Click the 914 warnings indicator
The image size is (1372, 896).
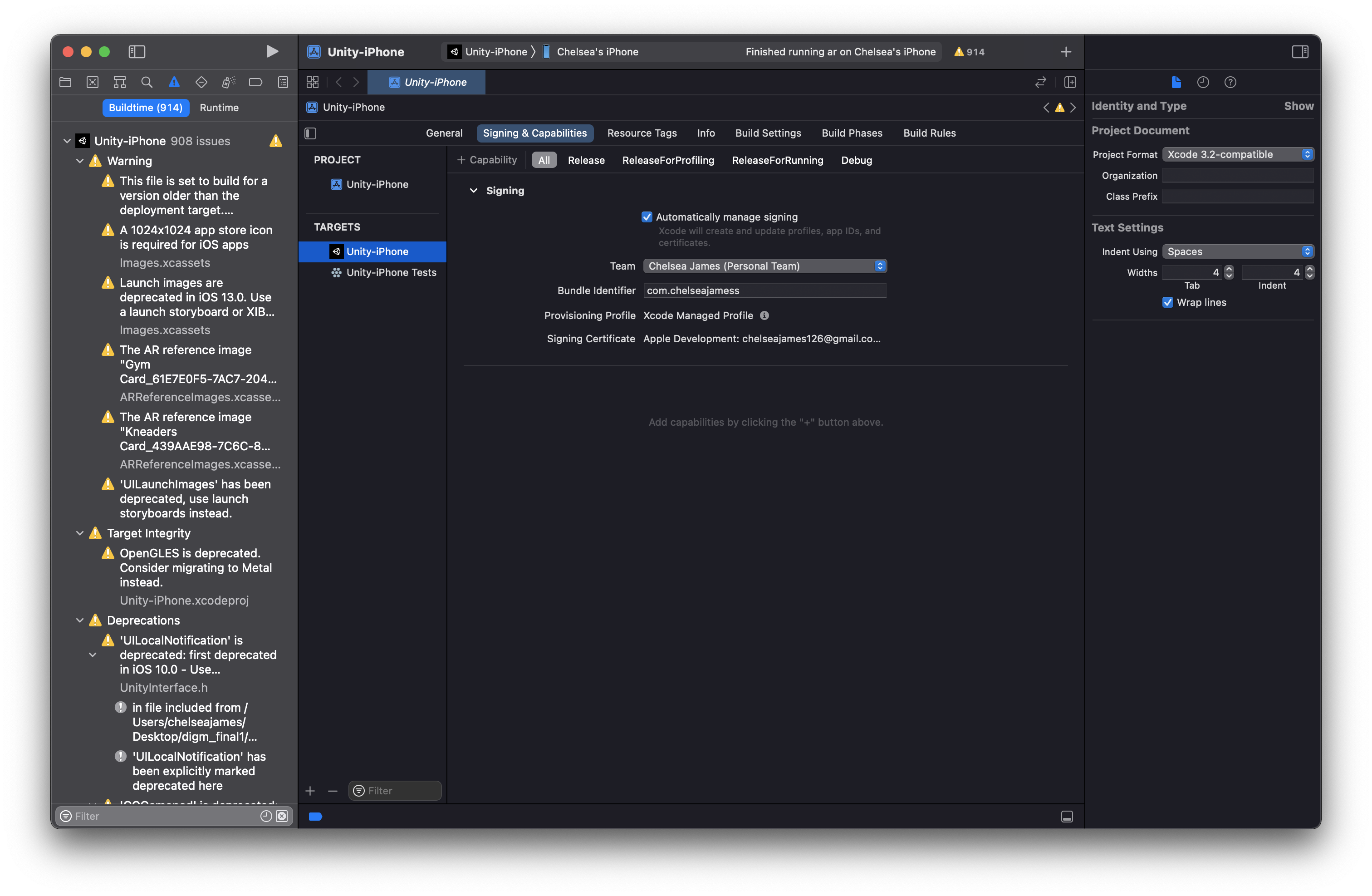pos(970,52)
